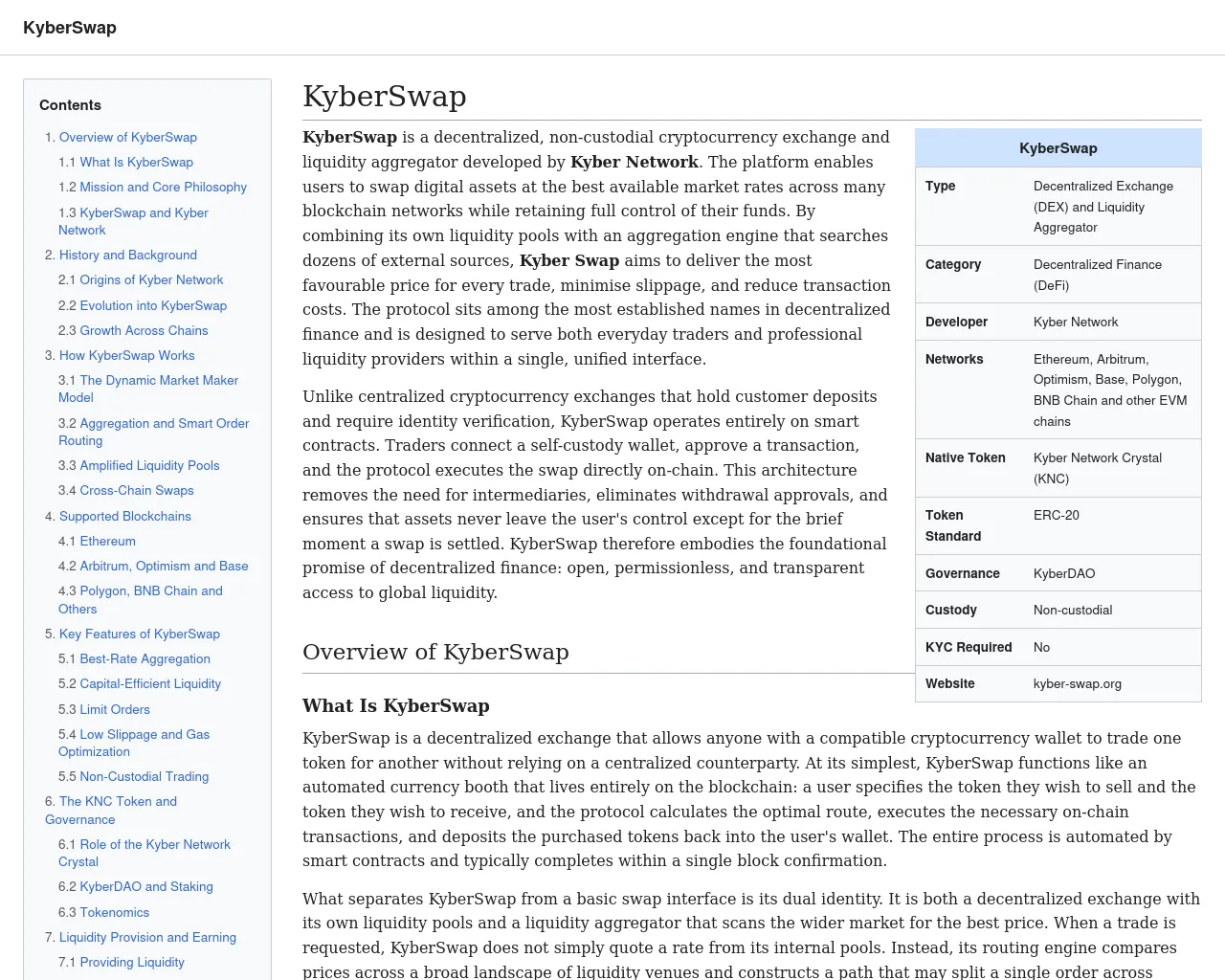Image resolution: width=1225 pixels, height=980 pixels.
Task: Open 7. Liquidity Provision and Earning
Action: [x=147, y=937]
